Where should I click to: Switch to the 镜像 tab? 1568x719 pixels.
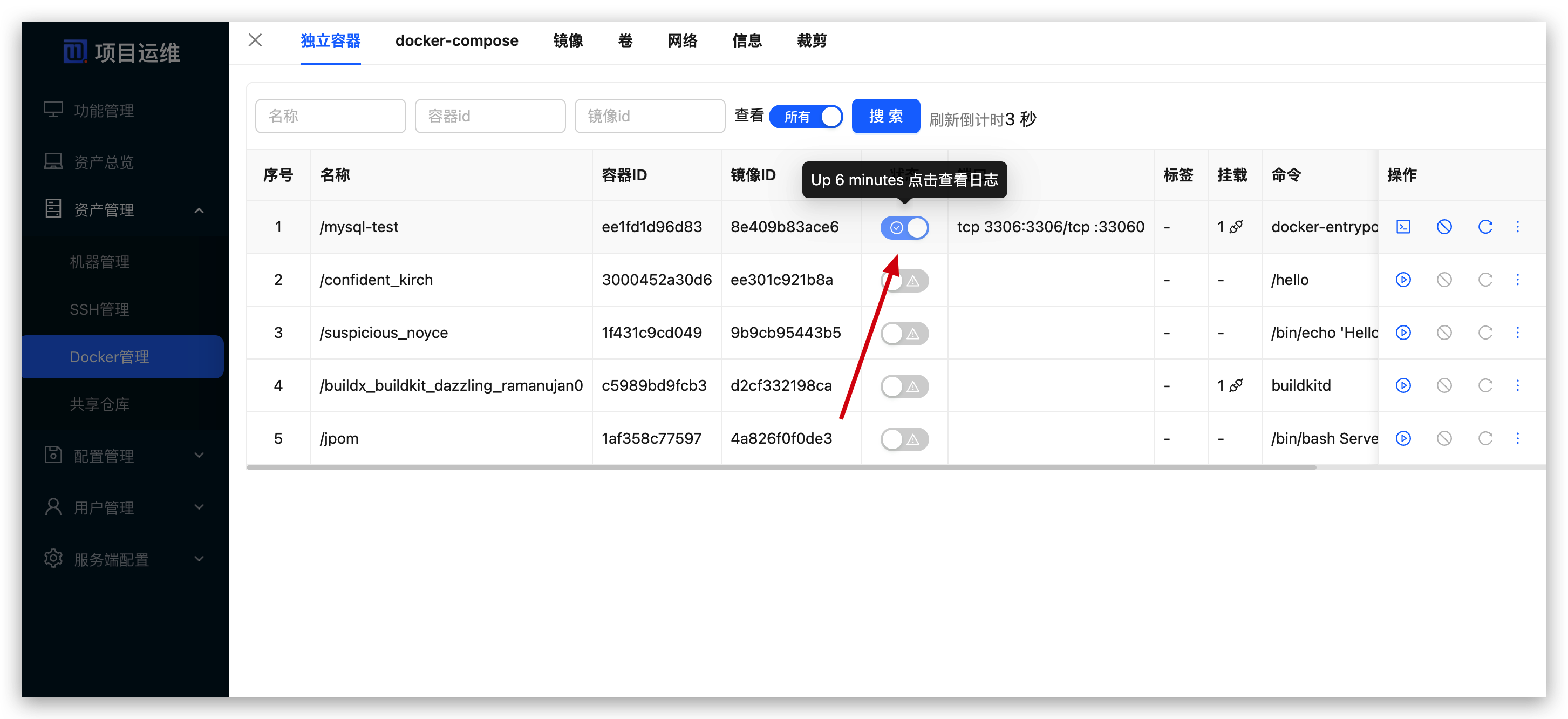[568, 41]
